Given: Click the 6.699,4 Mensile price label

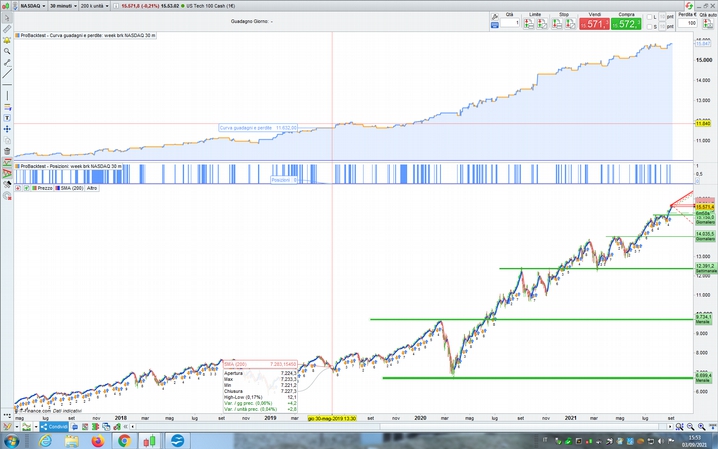Looking at the screenshot, I should [704, 378].
